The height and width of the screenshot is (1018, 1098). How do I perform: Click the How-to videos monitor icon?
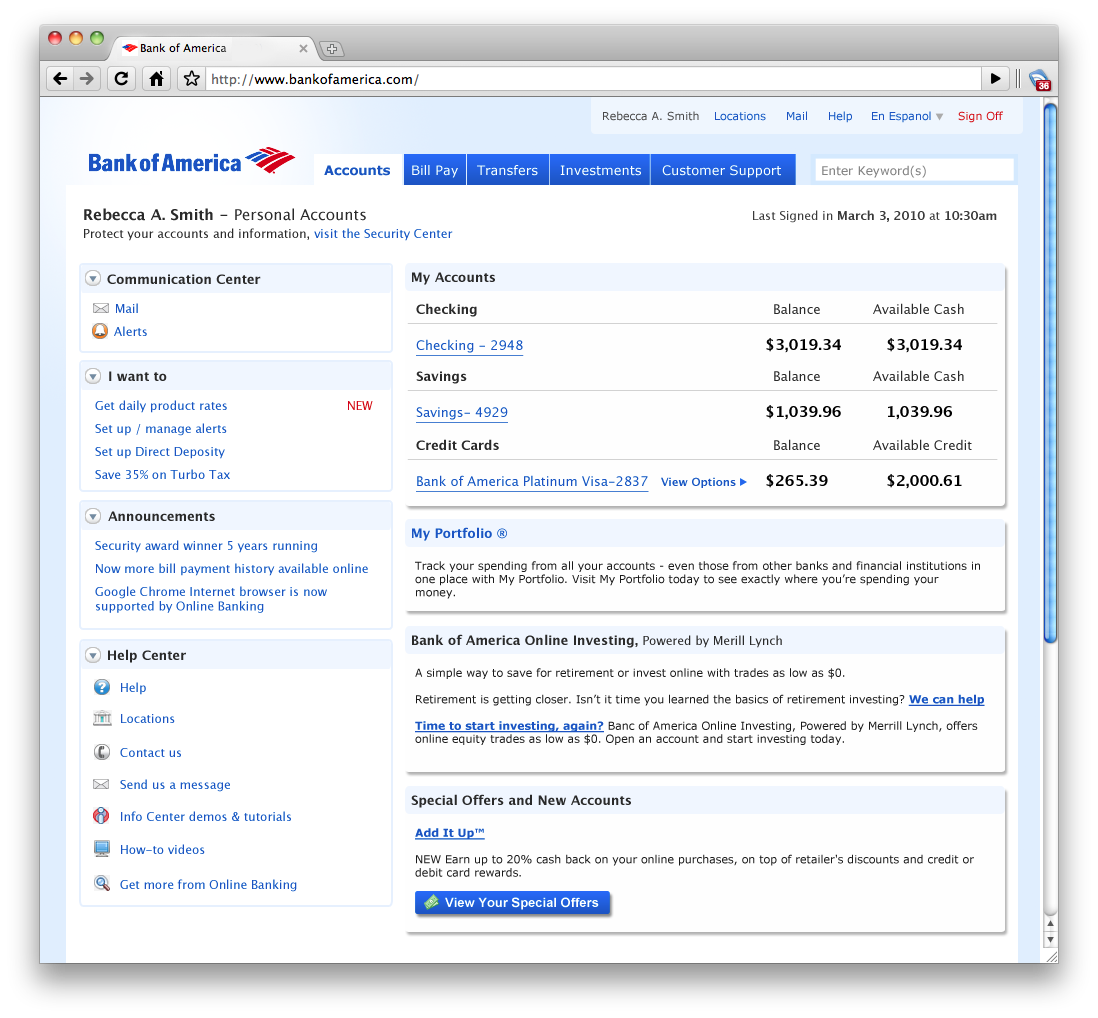pyautogui.click(x=102, y=849)
